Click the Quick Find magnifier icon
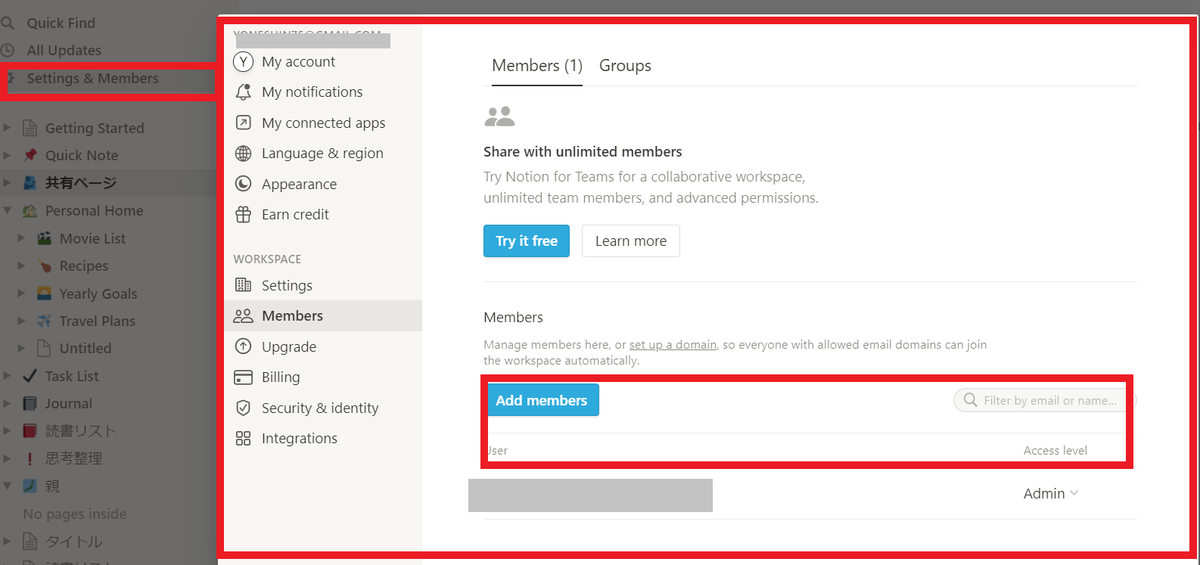 [x=8, y=22]
